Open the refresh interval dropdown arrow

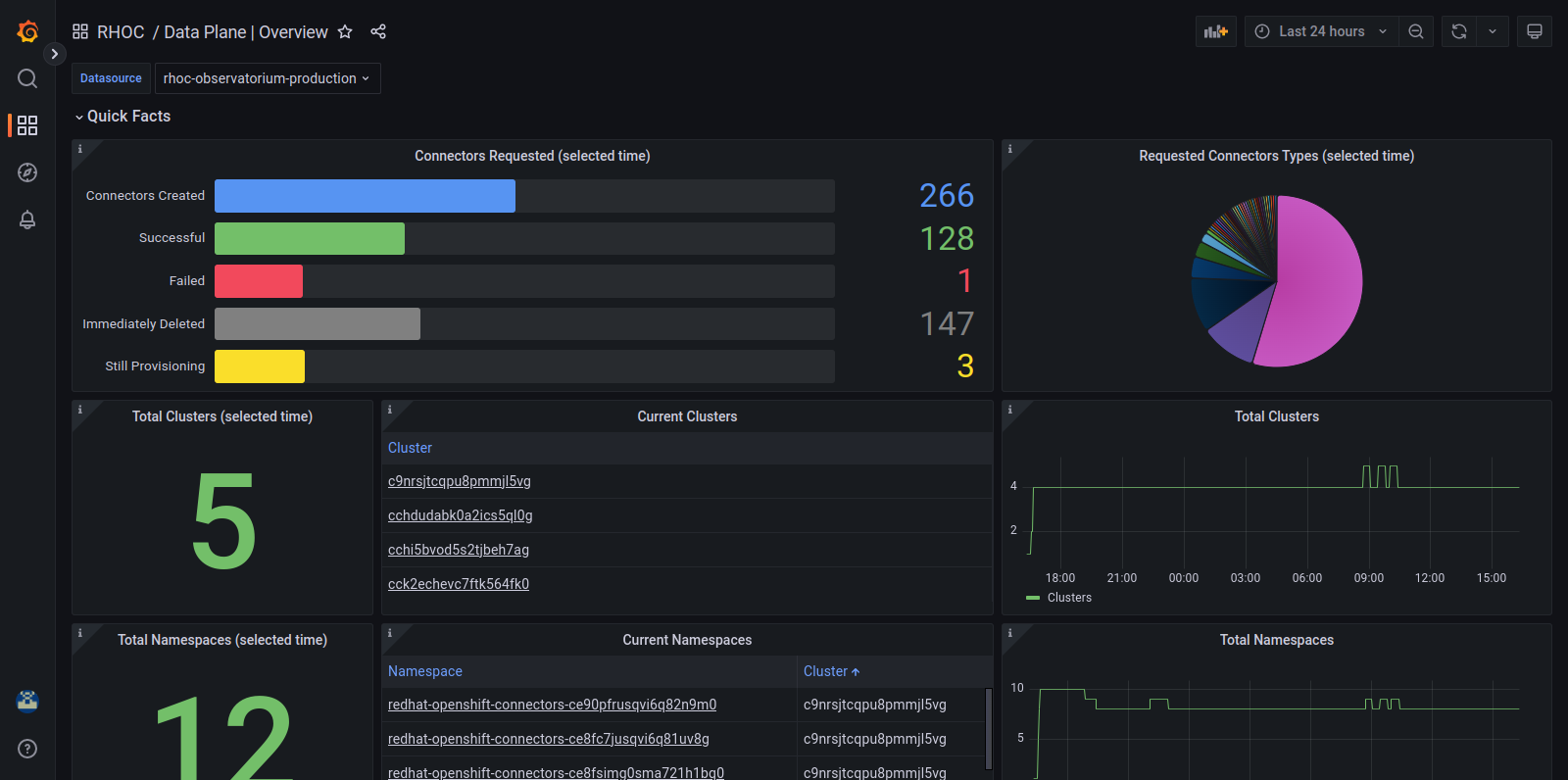click(1493, 31)
